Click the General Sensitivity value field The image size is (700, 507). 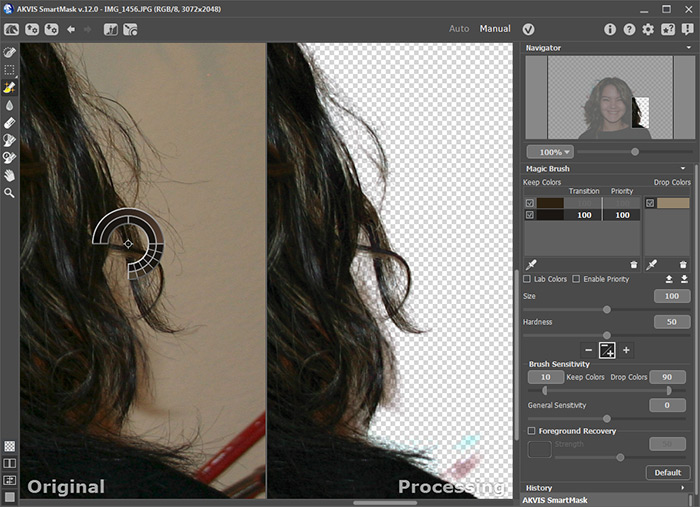(x=667, y=405)
